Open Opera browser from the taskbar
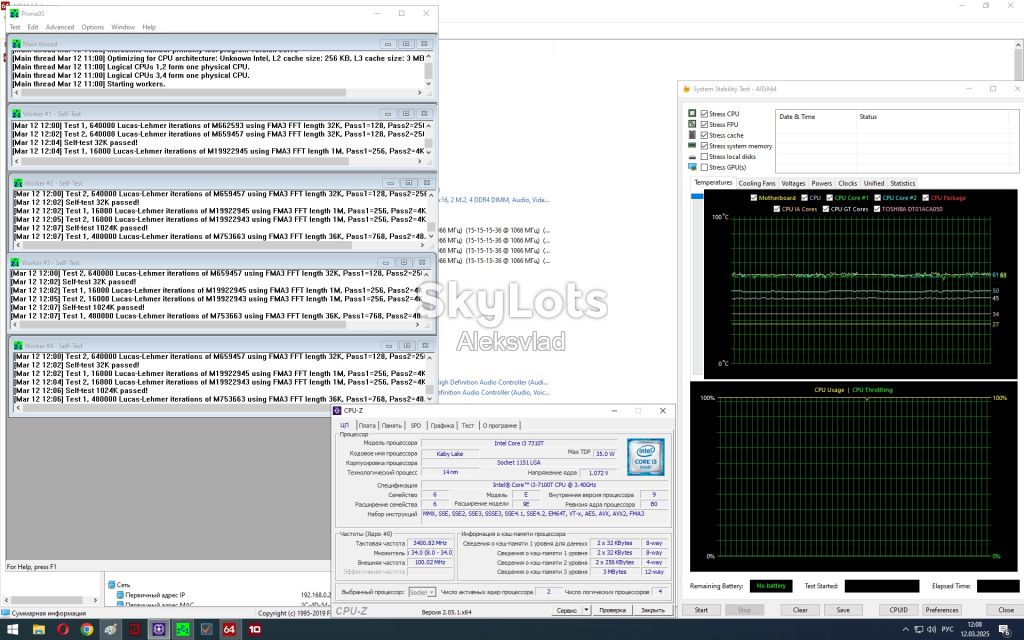The height and width of the screenshot is (640, 1024). [x=63, y=630]
